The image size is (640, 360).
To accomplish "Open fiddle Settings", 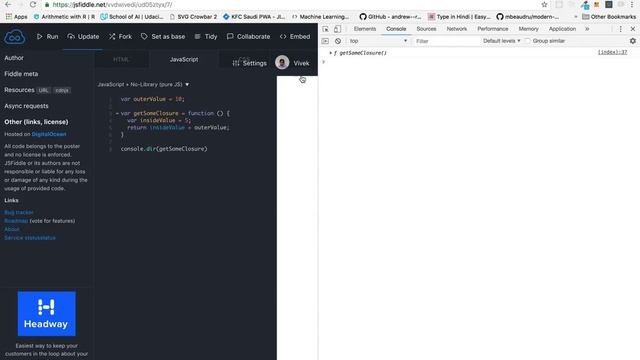I will (249, 63).
